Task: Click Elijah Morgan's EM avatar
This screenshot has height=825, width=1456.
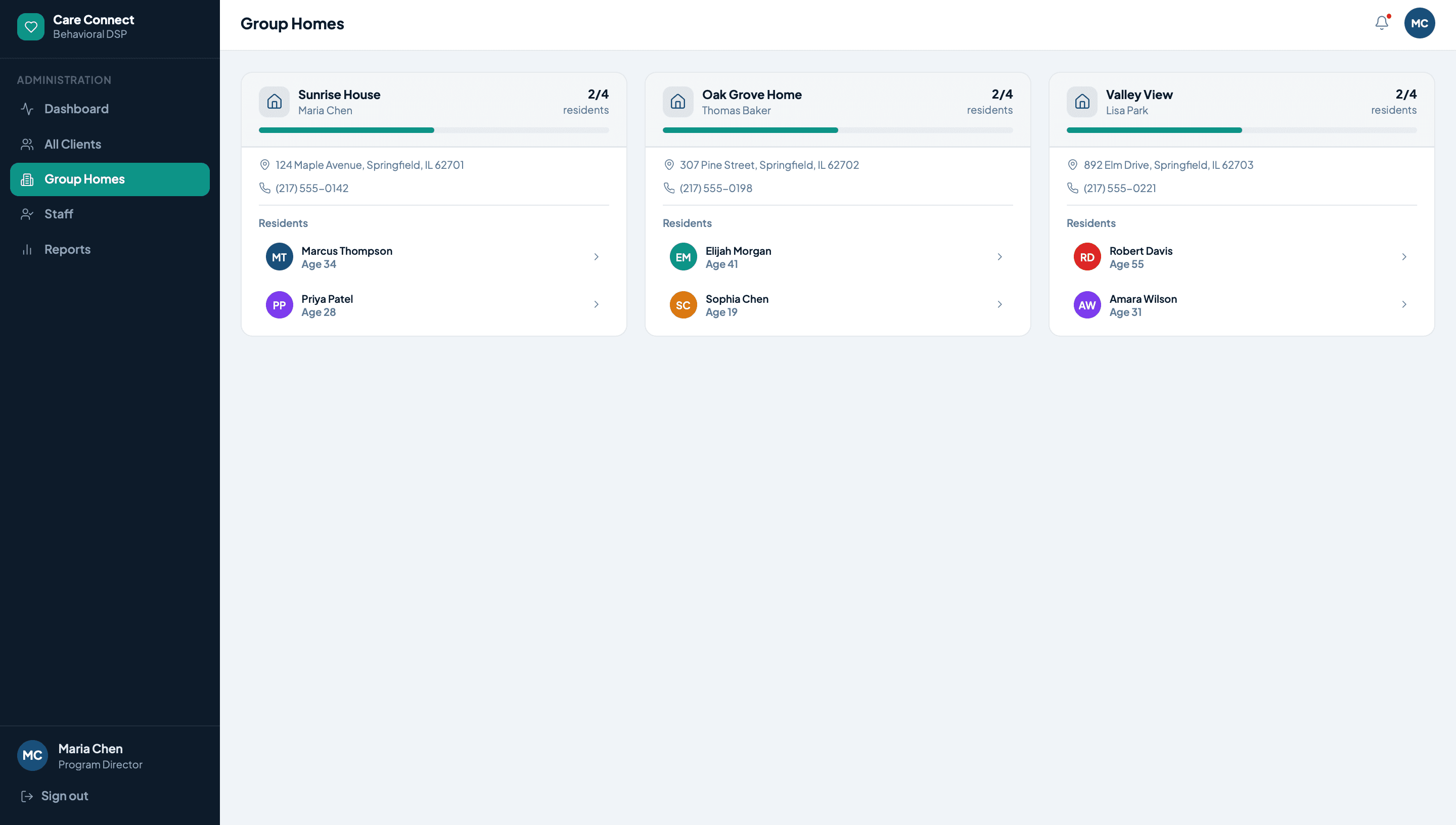Action: [683, 257]
